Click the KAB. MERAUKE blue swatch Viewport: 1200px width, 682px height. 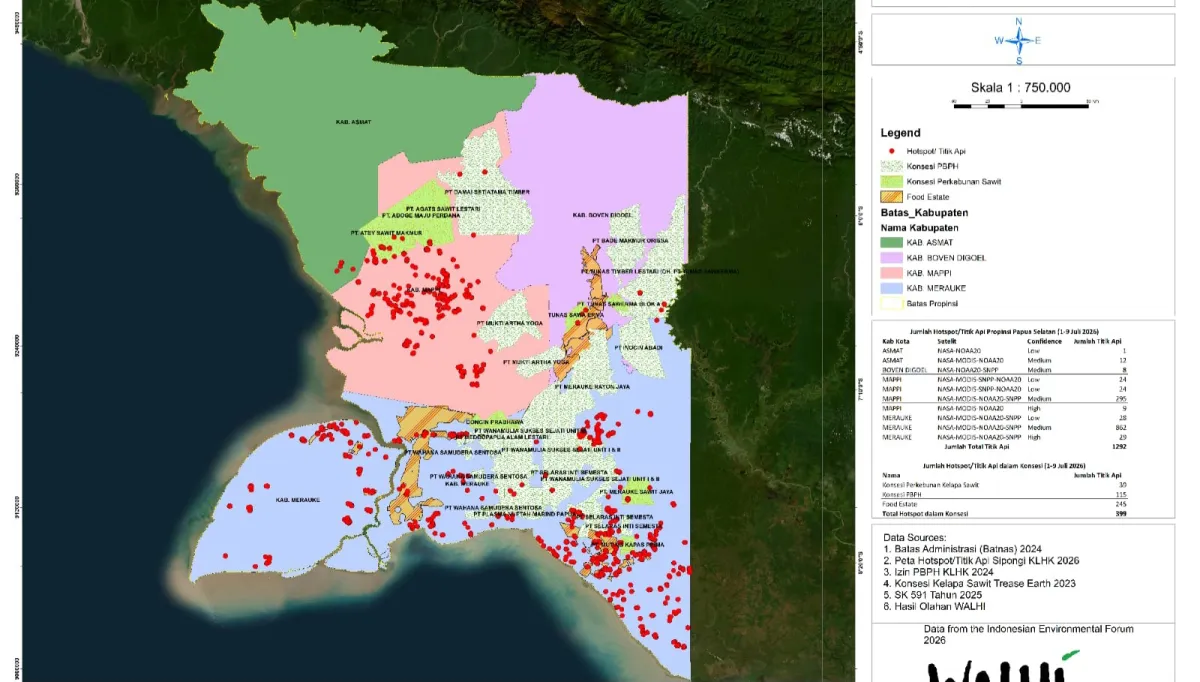click(892, 288)
